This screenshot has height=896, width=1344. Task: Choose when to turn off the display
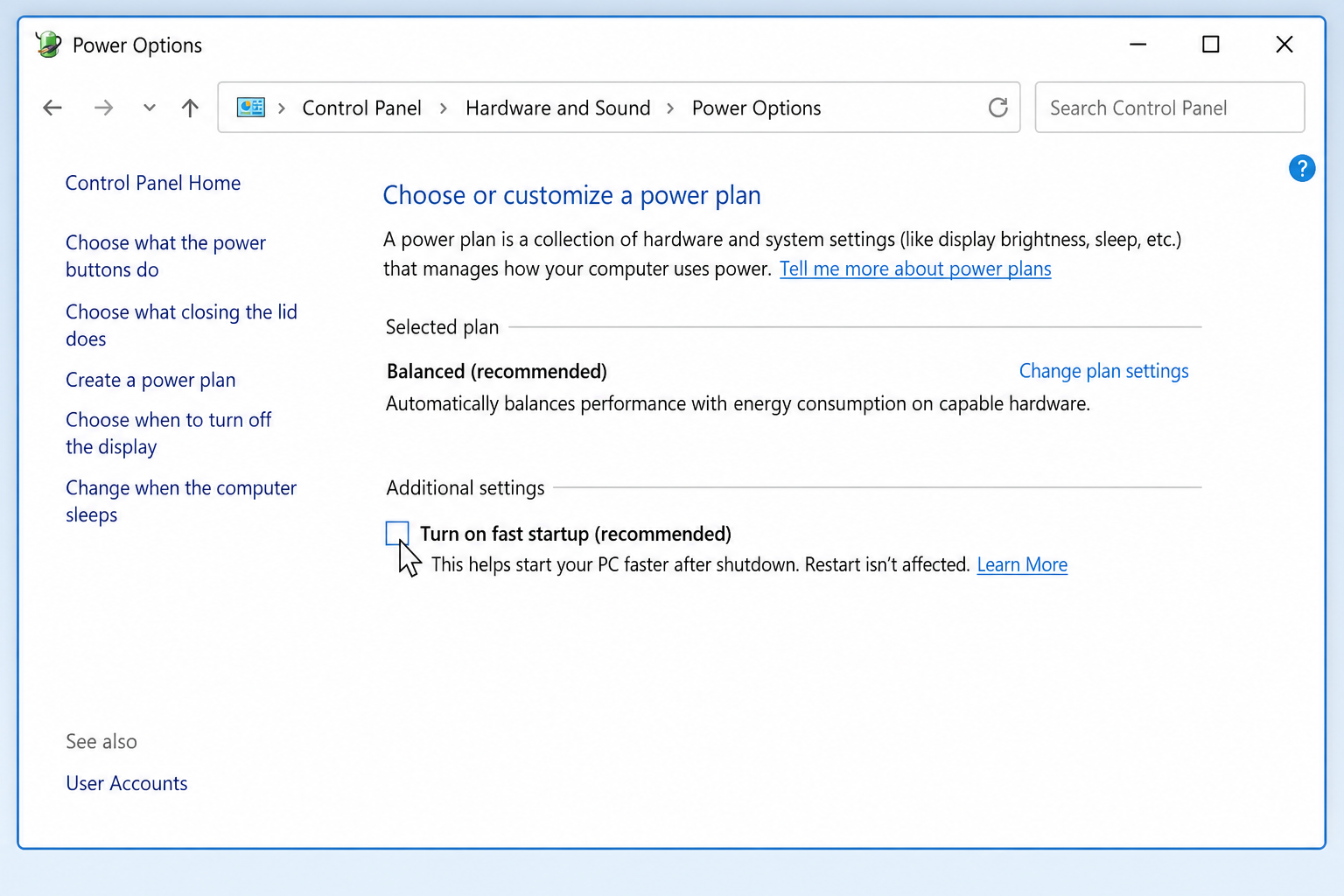click(x=168, y=433)
